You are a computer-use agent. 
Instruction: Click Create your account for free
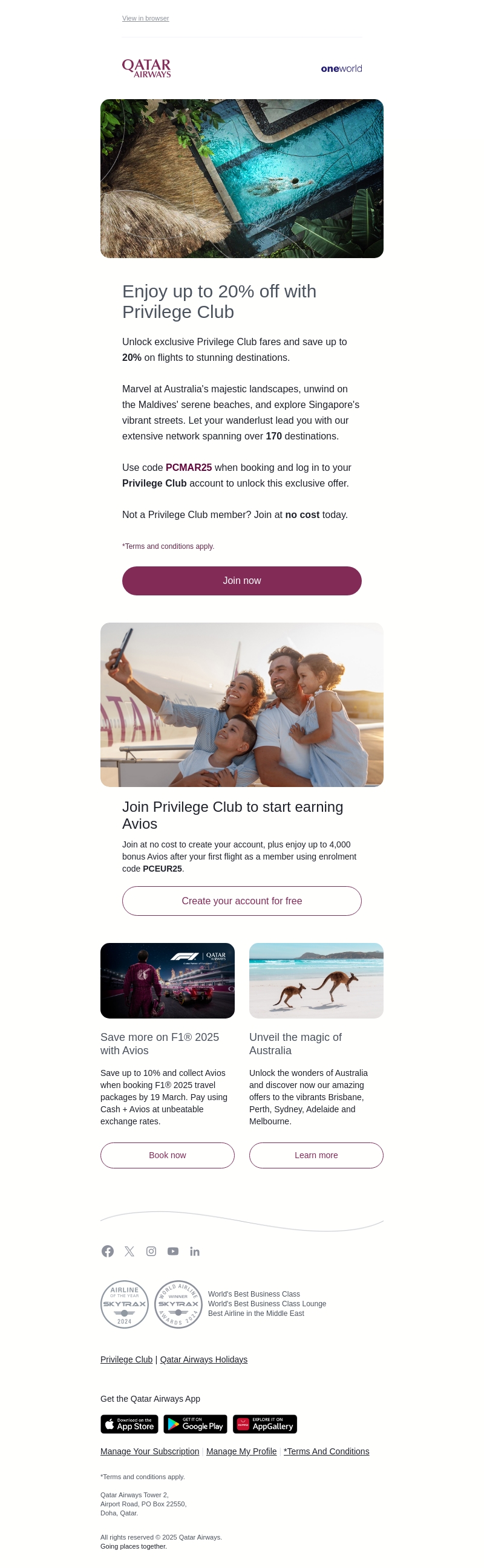click(x=242, y=901)
